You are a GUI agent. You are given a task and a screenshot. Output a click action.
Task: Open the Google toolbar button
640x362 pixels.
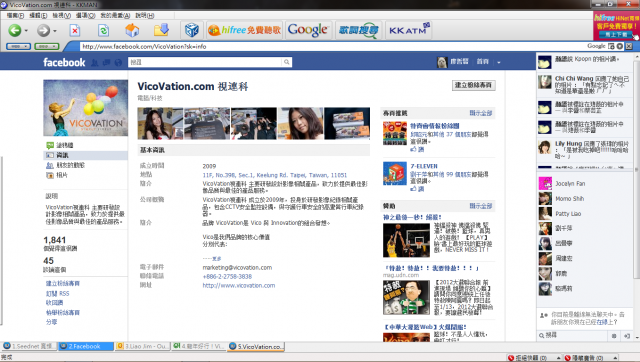308,30
